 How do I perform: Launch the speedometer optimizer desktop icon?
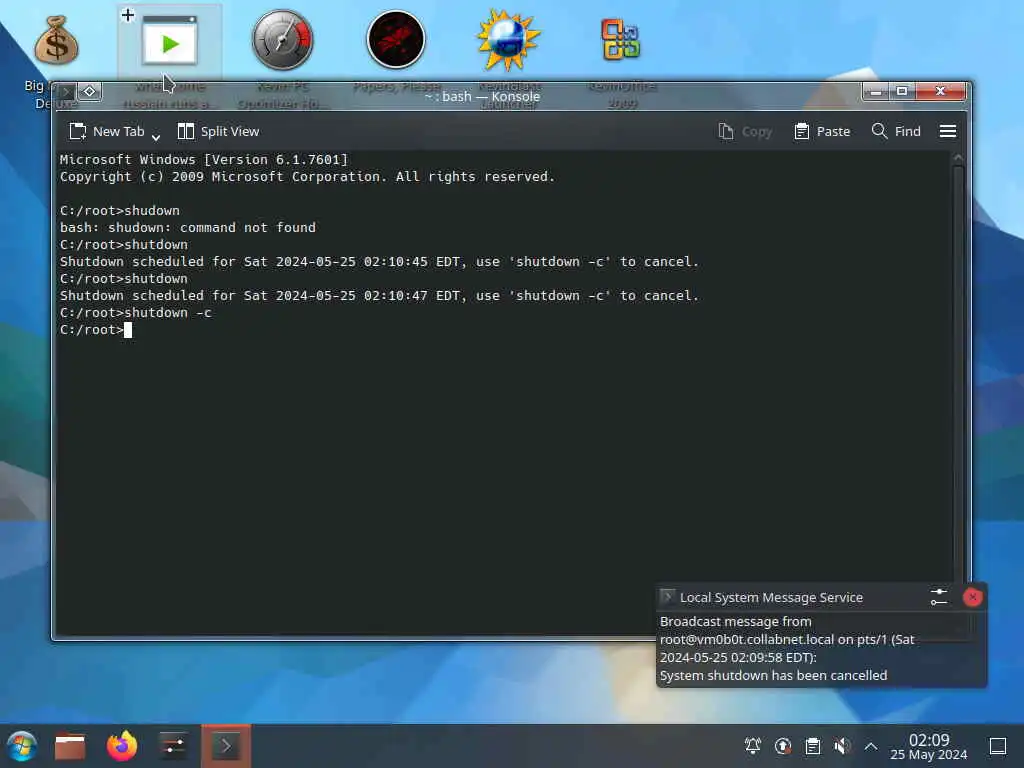click(x=283, y=40)
